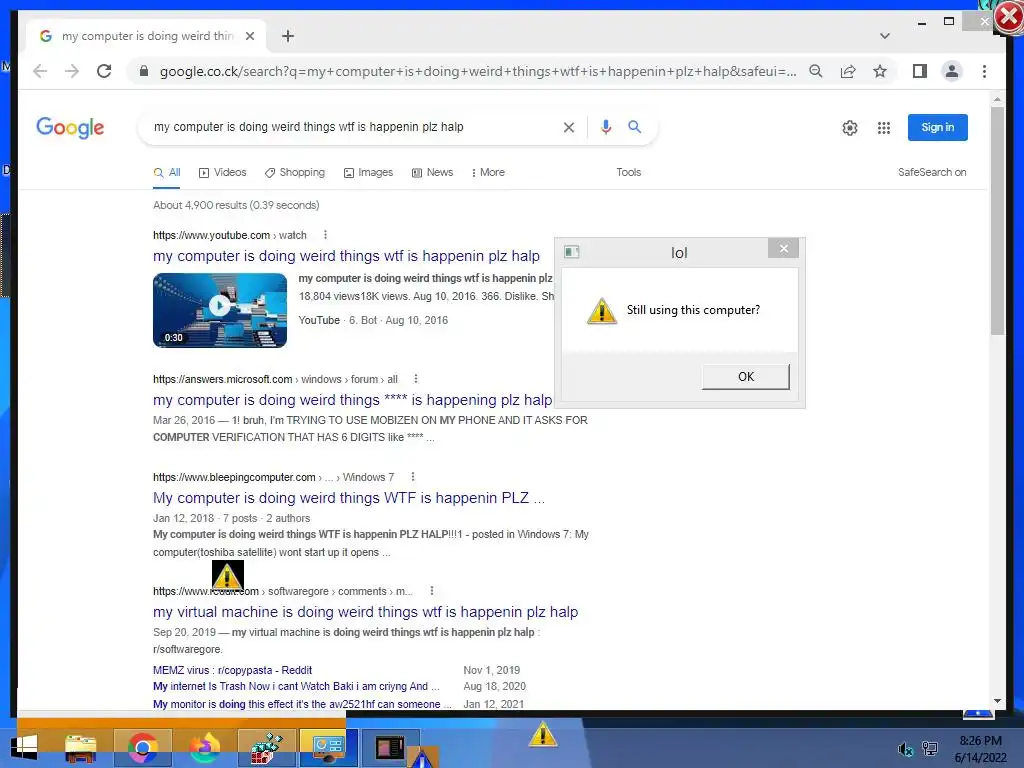
Task: Toggle the Chrome side panel
Action: (920, 71)
